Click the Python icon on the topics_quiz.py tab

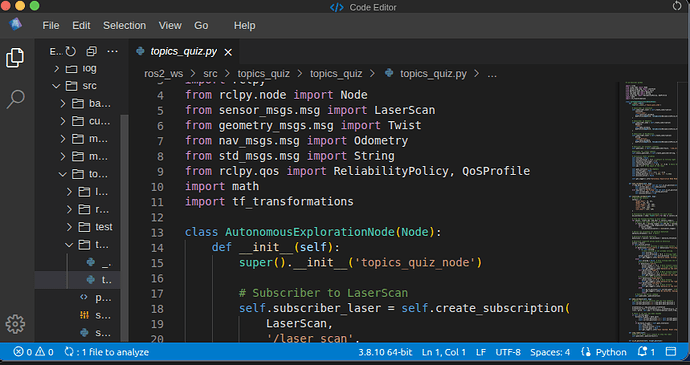(140, 51)
